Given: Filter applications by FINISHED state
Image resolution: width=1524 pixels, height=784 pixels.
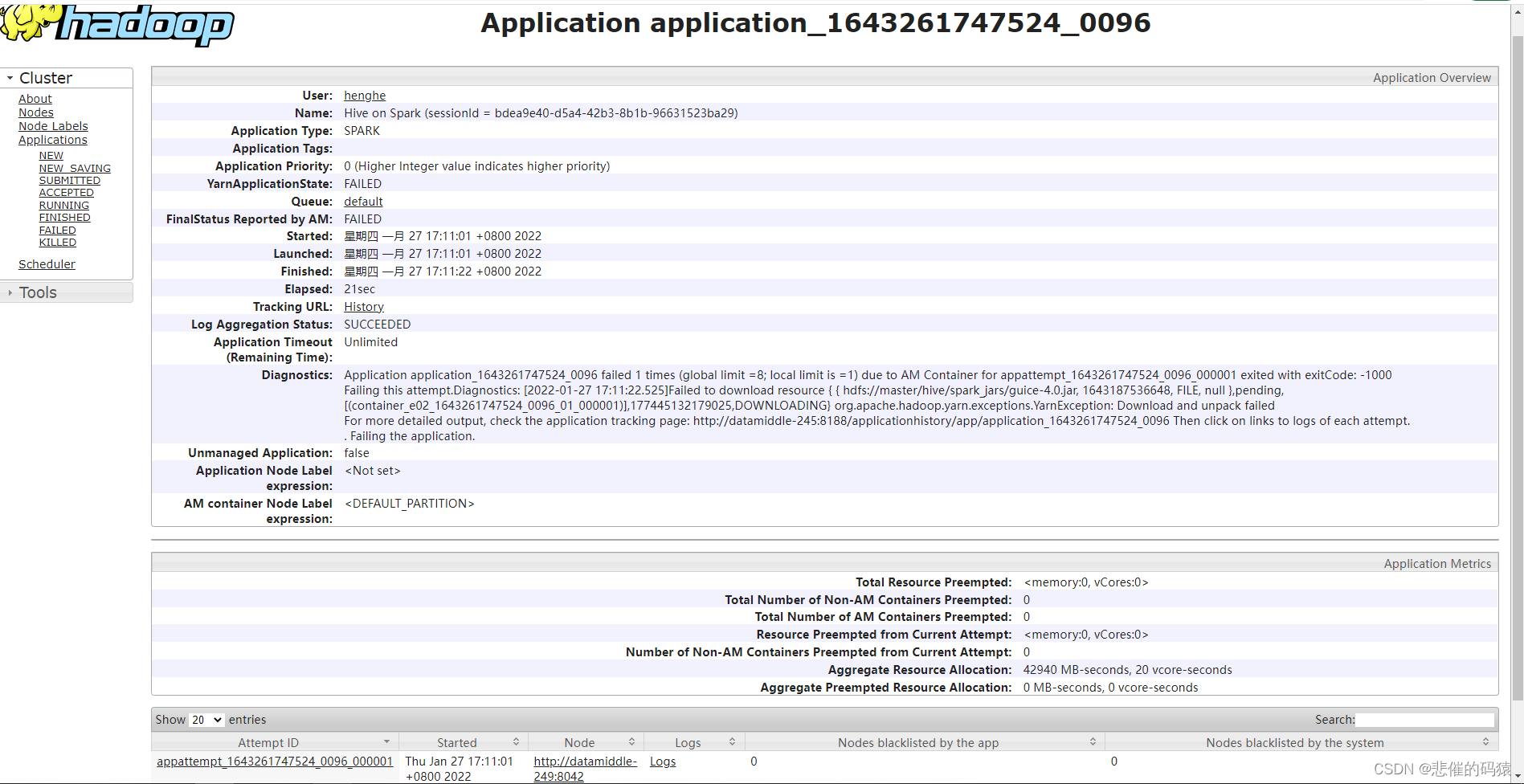Looking at the screenshot, I should point(65,218).
